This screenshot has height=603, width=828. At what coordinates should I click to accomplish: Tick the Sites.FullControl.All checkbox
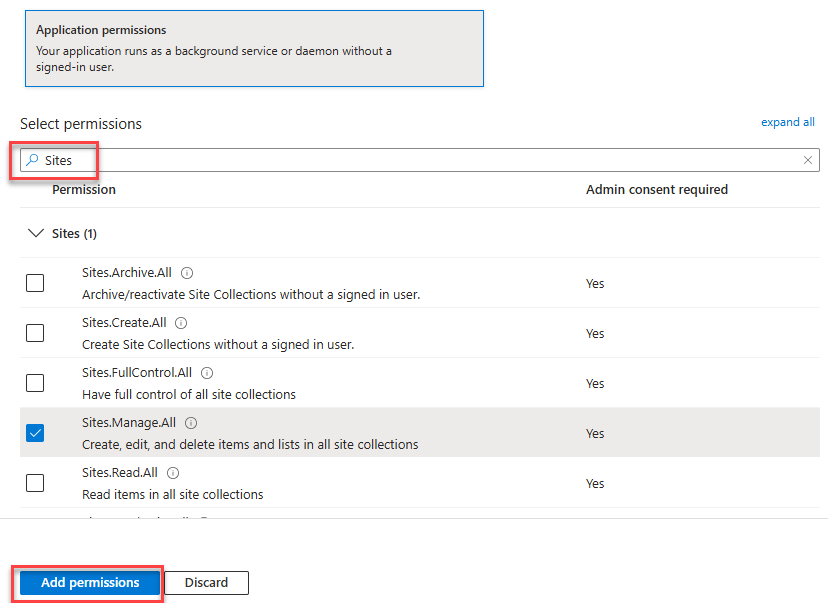[x=35, y=383]
